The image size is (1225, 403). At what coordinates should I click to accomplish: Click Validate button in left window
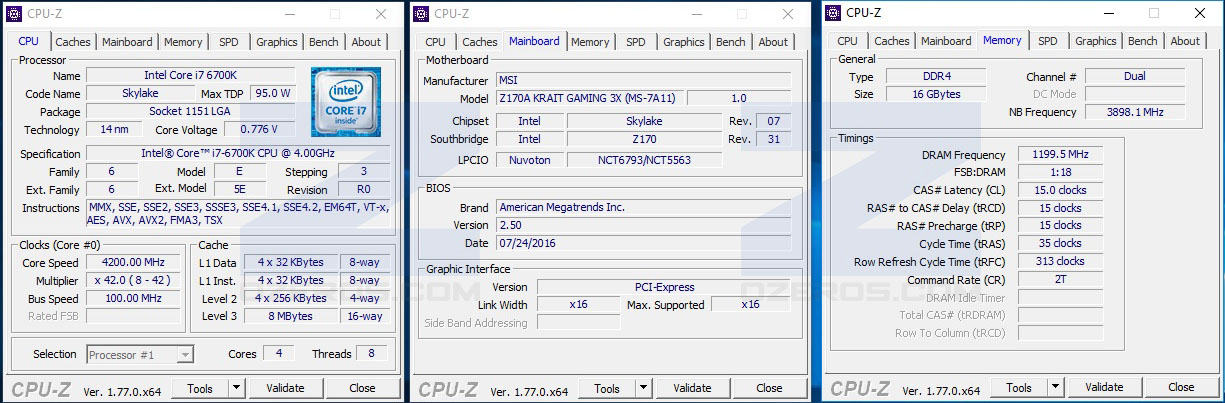(285, 388)
